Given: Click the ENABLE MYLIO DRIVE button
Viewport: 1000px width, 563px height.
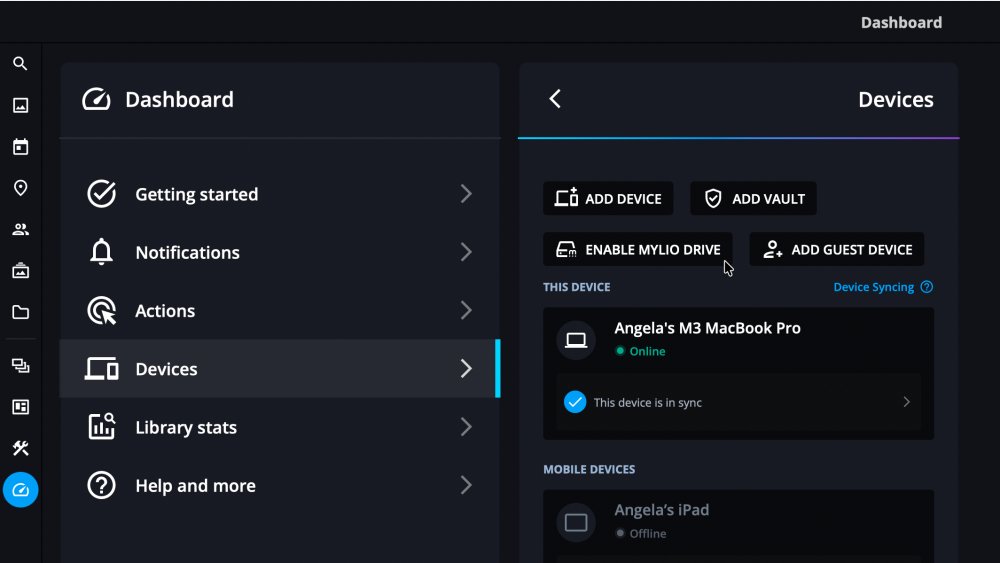Looking at the screenshot, I should click(x=638, y=250).
